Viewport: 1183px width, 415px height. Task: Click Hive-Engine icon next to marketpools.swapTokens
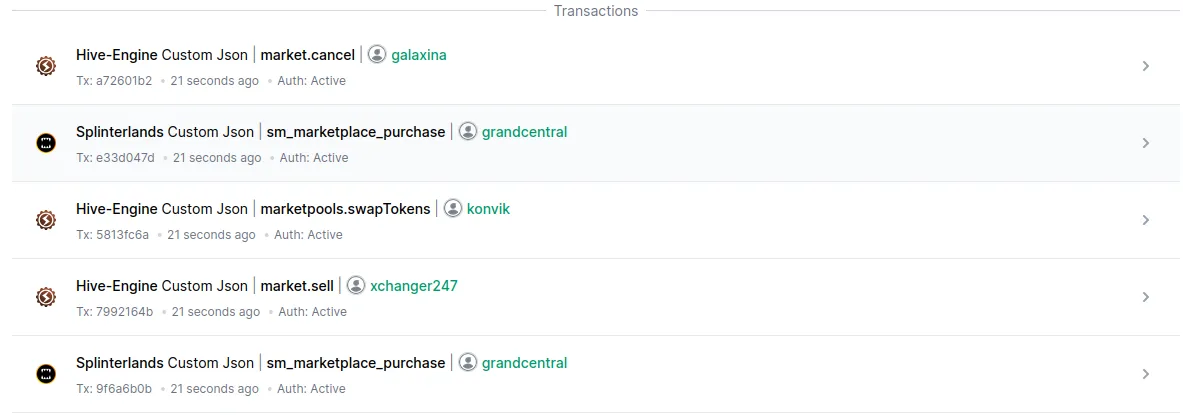tap(46, 220)
